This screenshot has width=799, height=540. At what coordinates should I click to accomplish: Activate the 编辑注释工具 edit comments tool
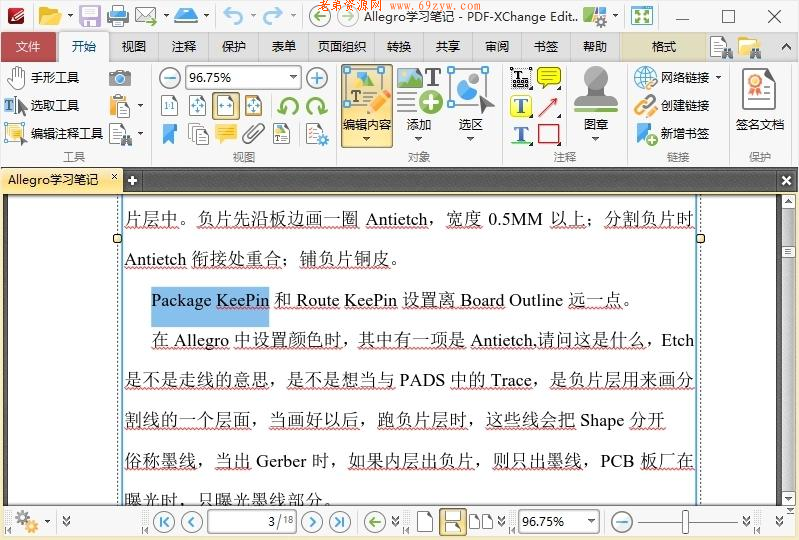pos(54,133)
